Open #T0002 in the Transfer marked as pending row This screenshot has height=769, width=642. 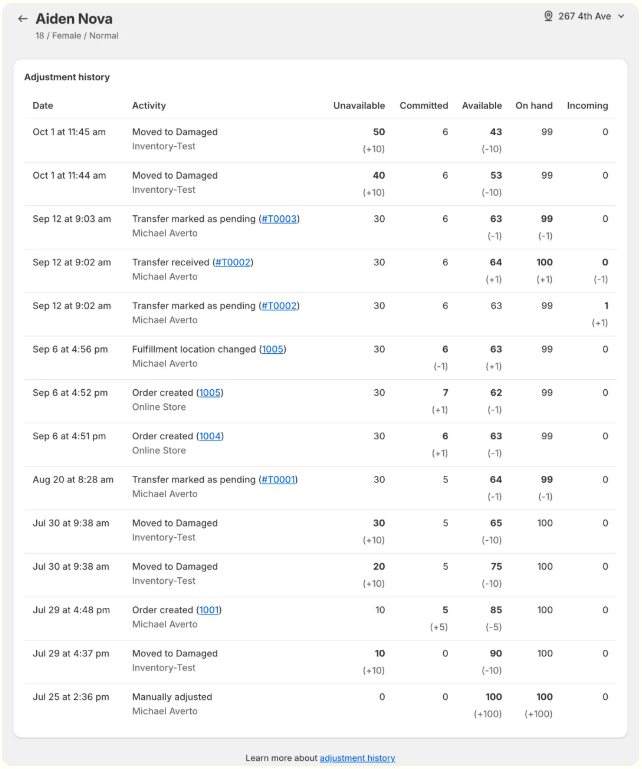[279, 306]
